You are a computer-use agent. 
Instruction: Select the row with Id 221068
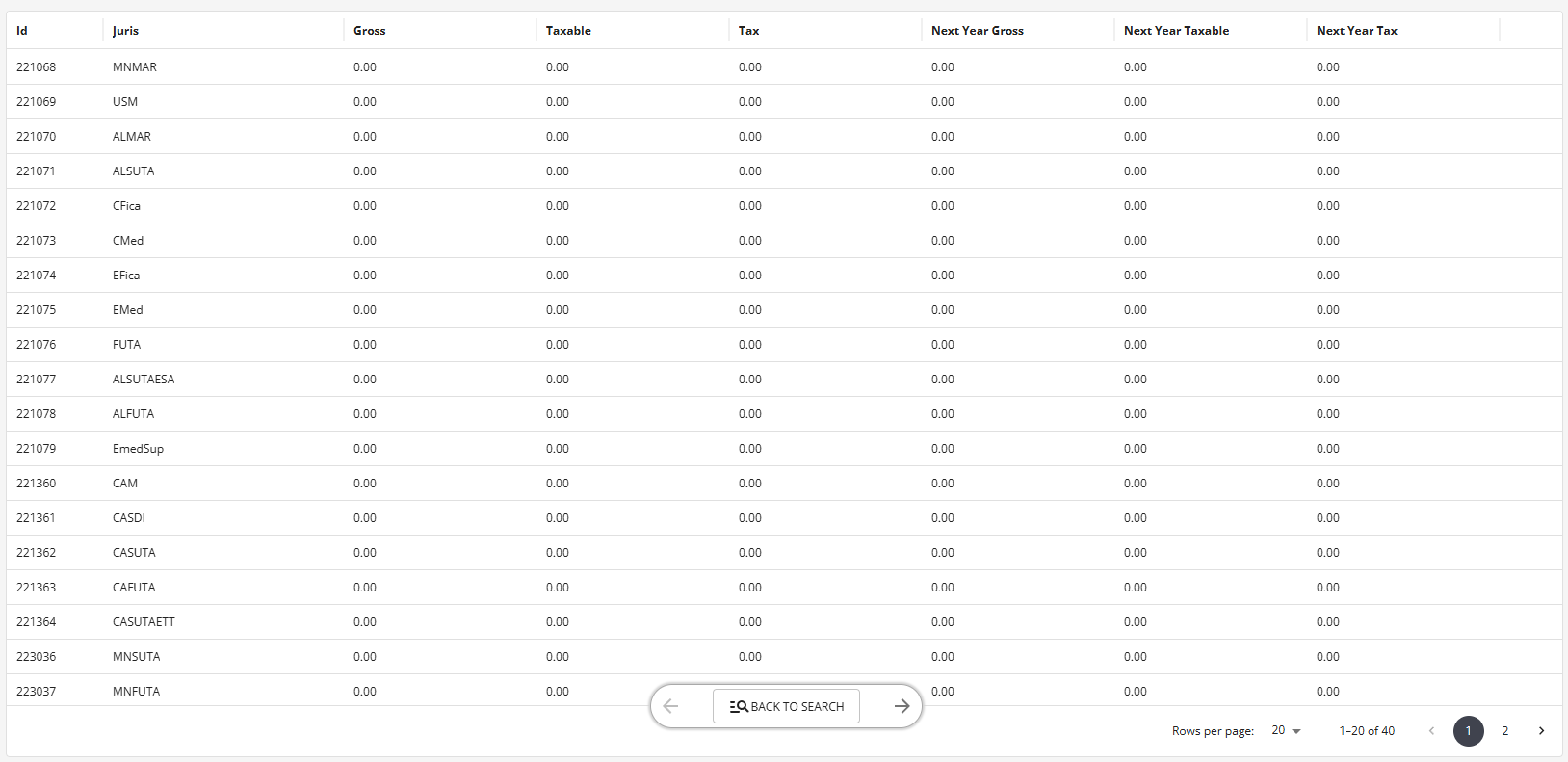(37, 67)
